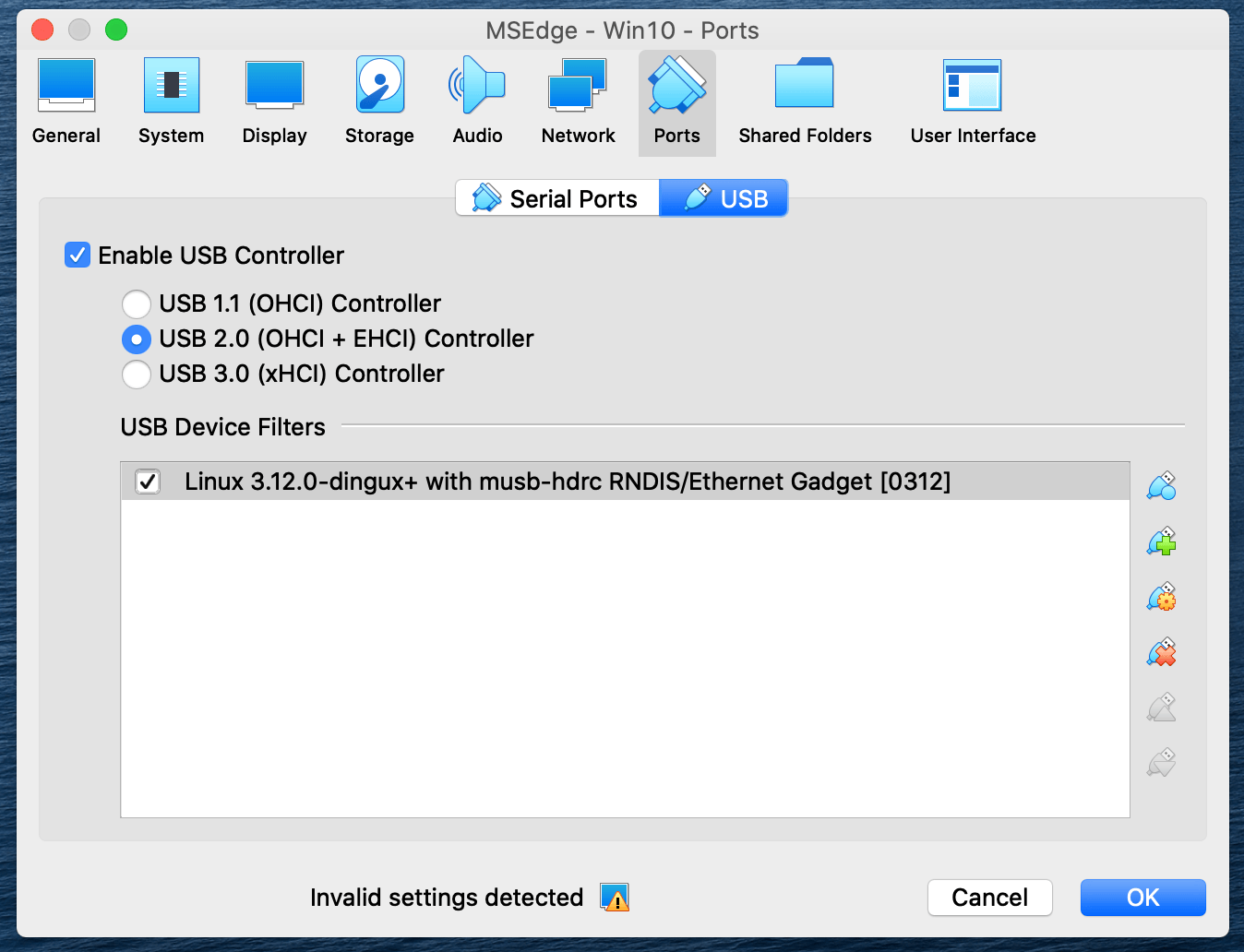Open the Display settings section
This screenshot has width=1244, height=952.
pyautogui.click(x=275, y=101)
